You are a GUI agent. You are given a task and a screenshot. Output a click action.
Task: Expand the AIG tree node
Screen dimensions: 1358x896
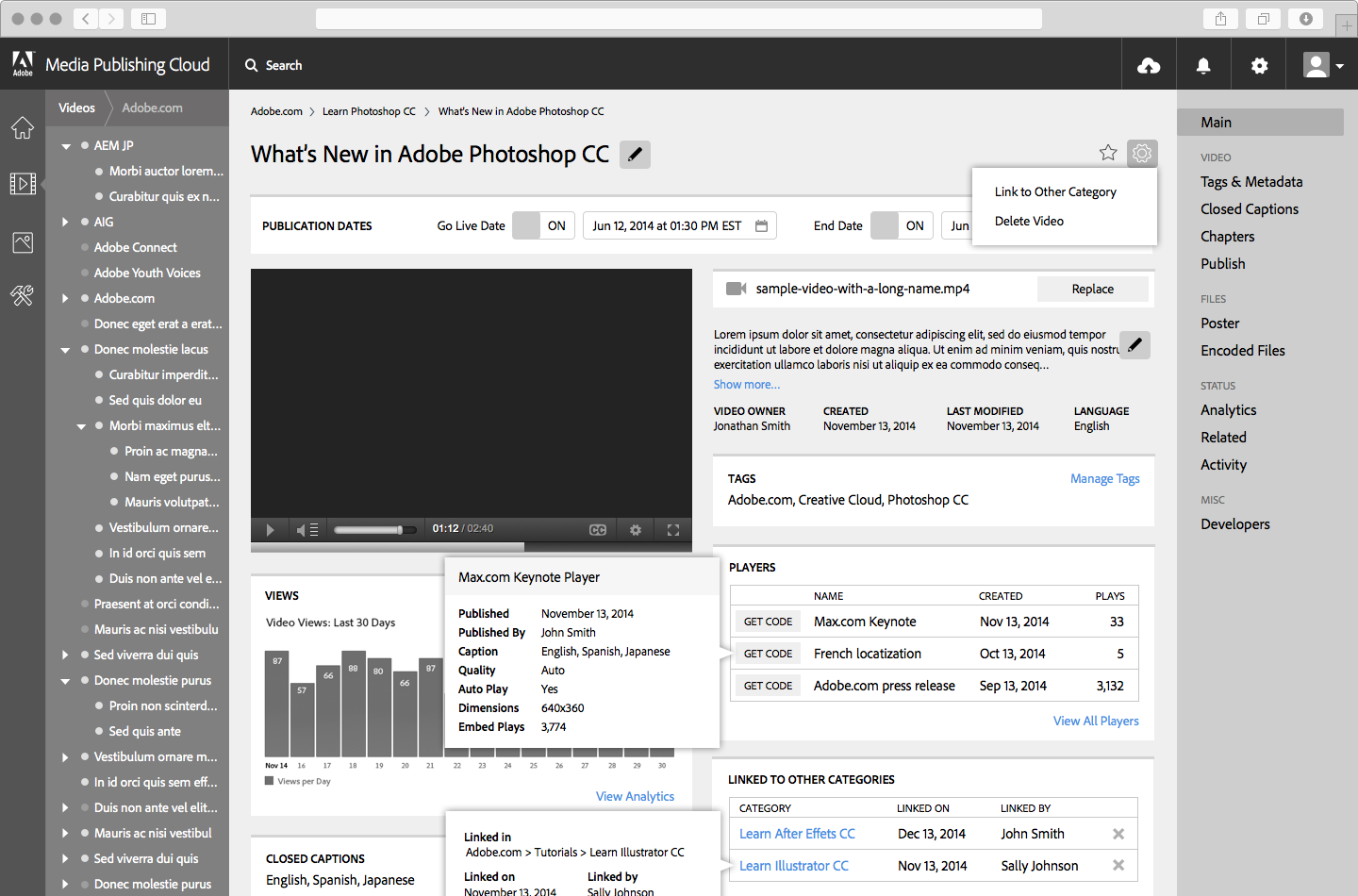click(65, 222)
